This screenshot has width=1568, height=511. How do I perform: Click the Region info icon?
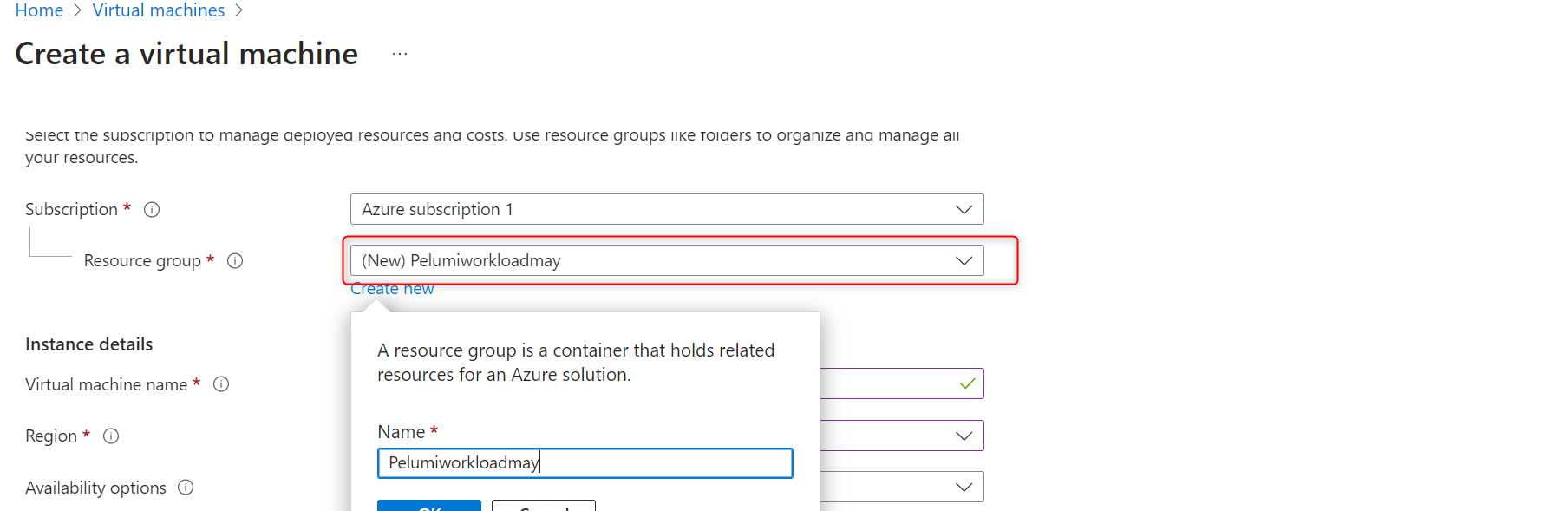pos(111,436)
